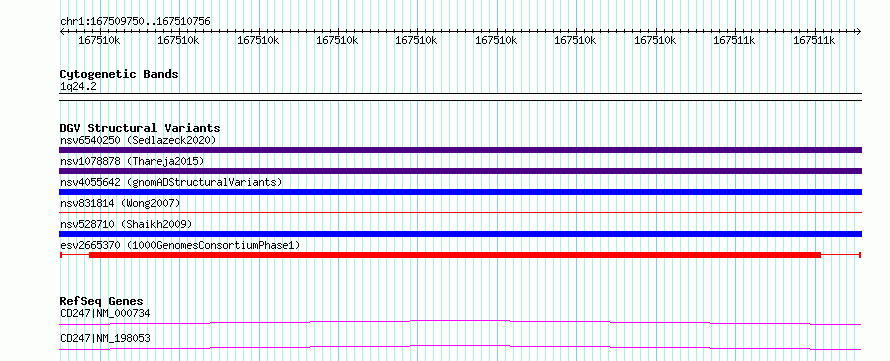Image resolution: width=890 pixels, height=361 pixels.
Task: Click the RefSeq Genes track title
Action: click(102, 301)
